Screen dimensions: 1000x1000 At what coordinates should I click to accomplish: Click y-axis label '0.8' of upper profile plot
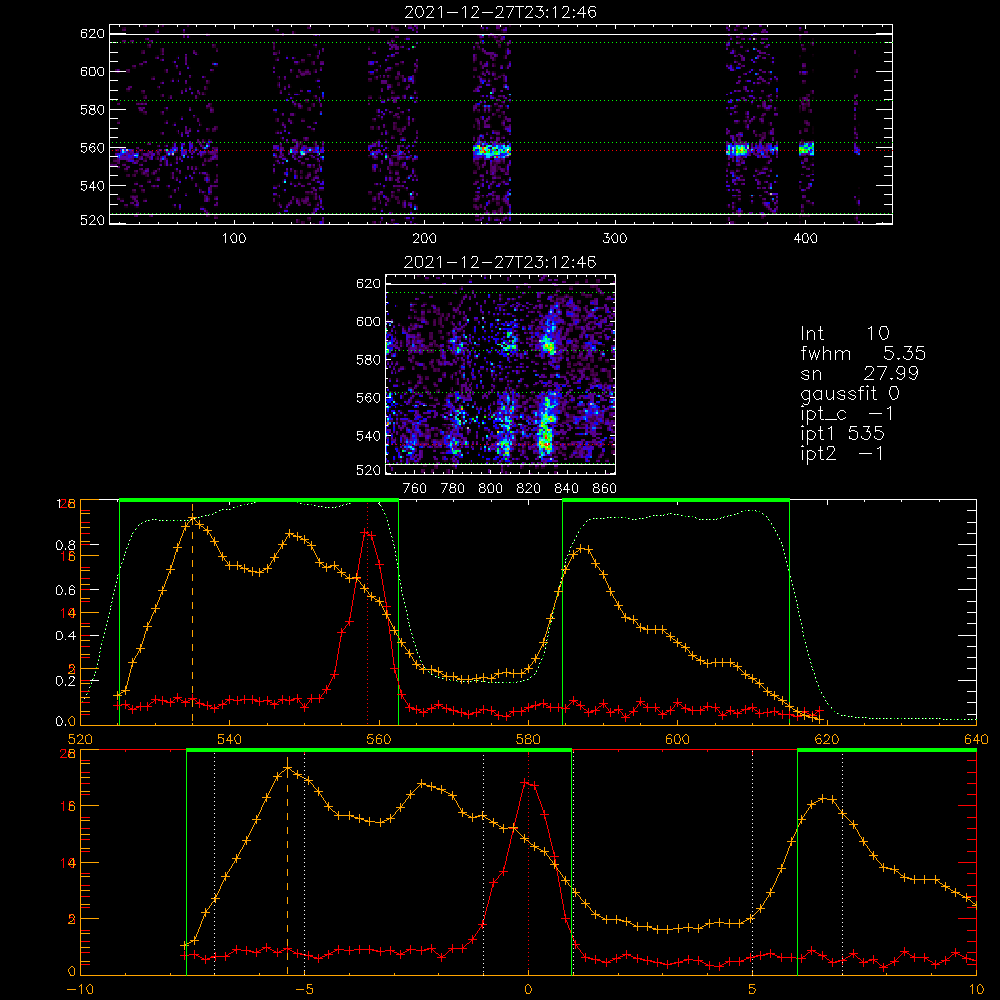[65, 545]
